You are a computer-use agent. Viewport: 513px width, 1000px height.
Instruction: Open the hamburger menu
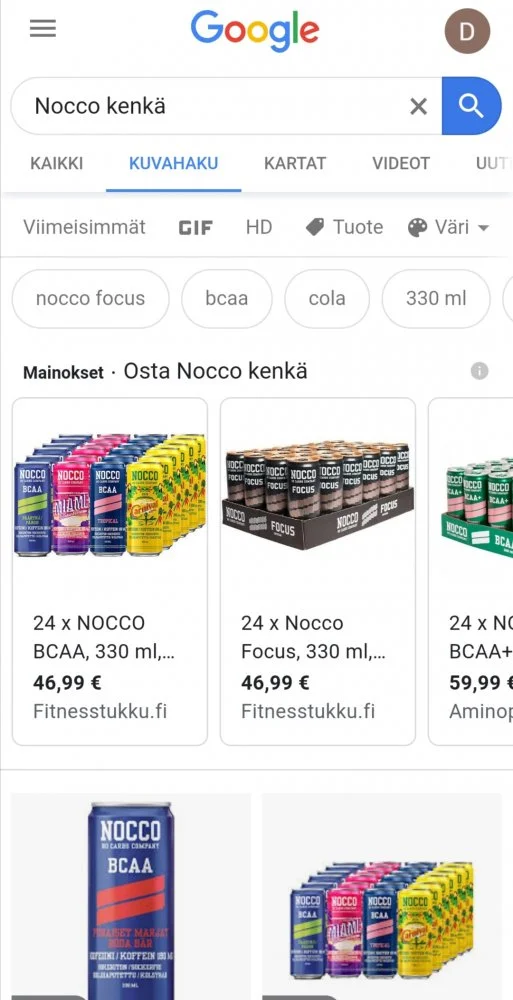pyautogui.click(x=43, y=29)
